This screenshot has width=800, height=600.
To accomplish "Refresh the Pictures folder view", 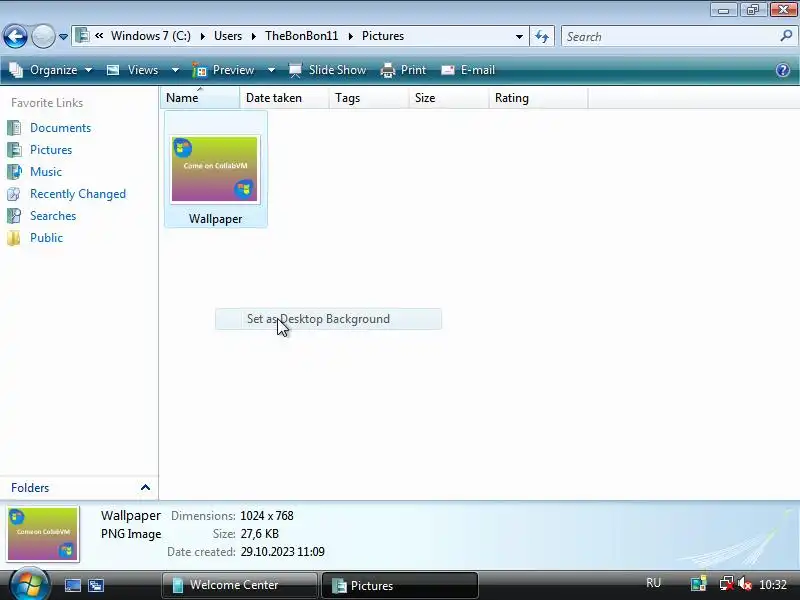I will pyautogui.click(x=542, y=37).
